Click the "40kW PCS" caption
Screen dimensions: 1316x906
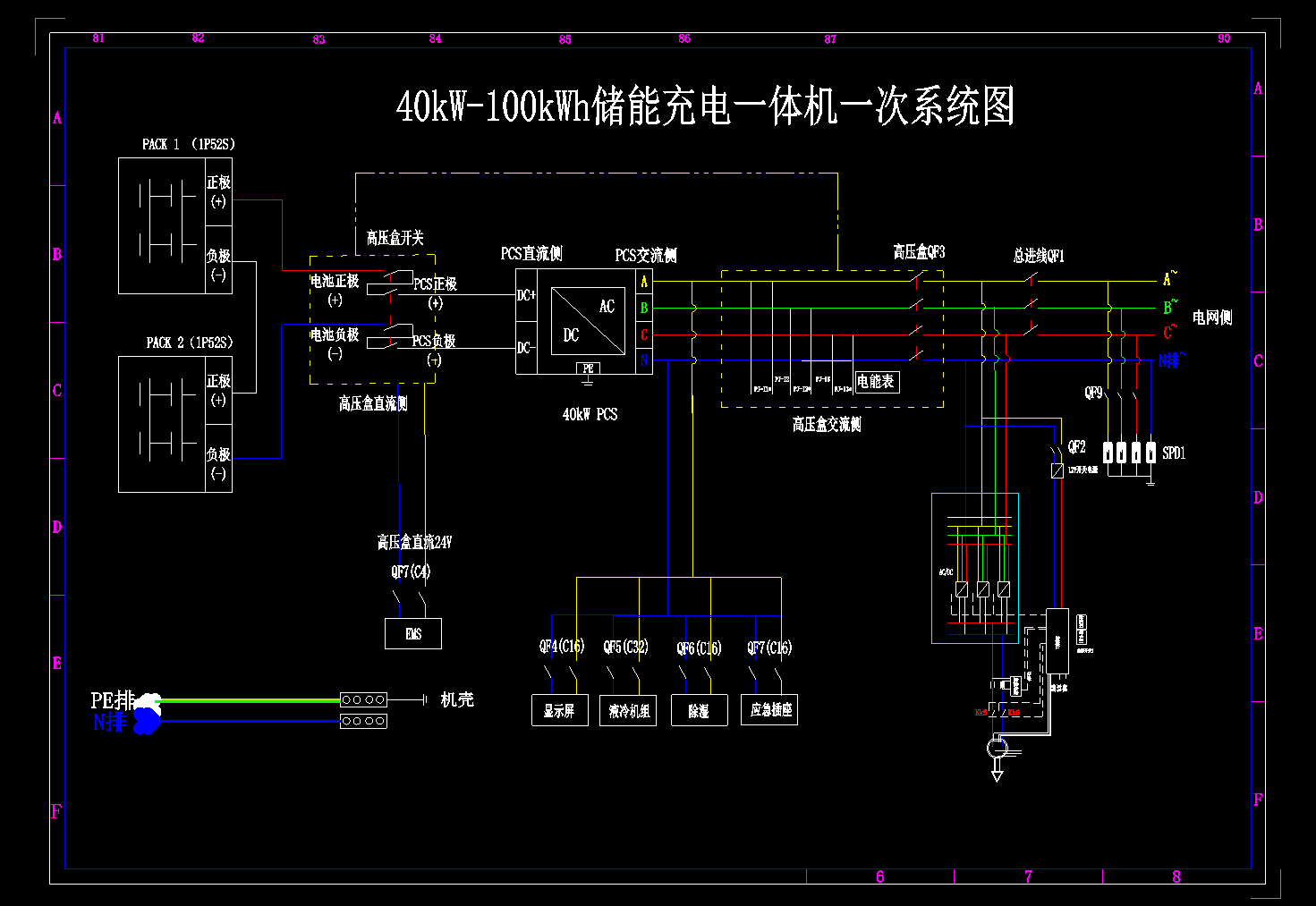tap(590, 414)
